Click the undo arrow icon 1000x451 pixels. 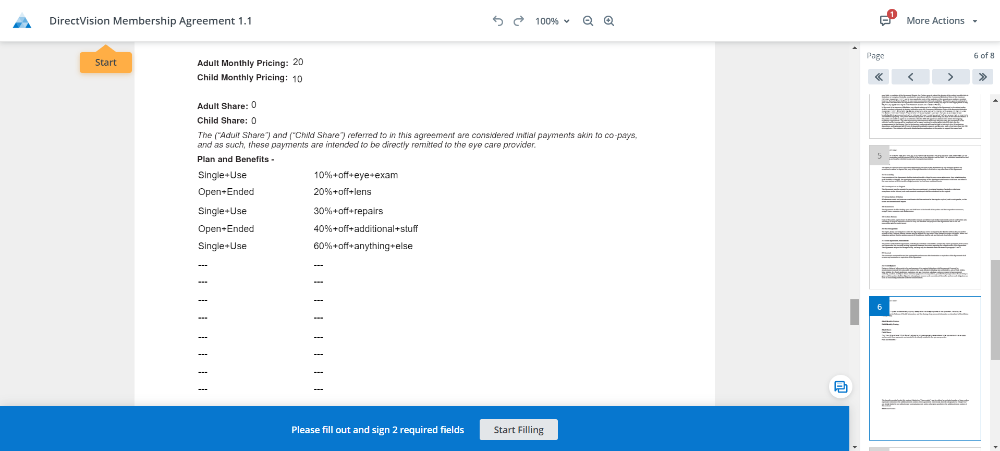click(x=498, y=21)
